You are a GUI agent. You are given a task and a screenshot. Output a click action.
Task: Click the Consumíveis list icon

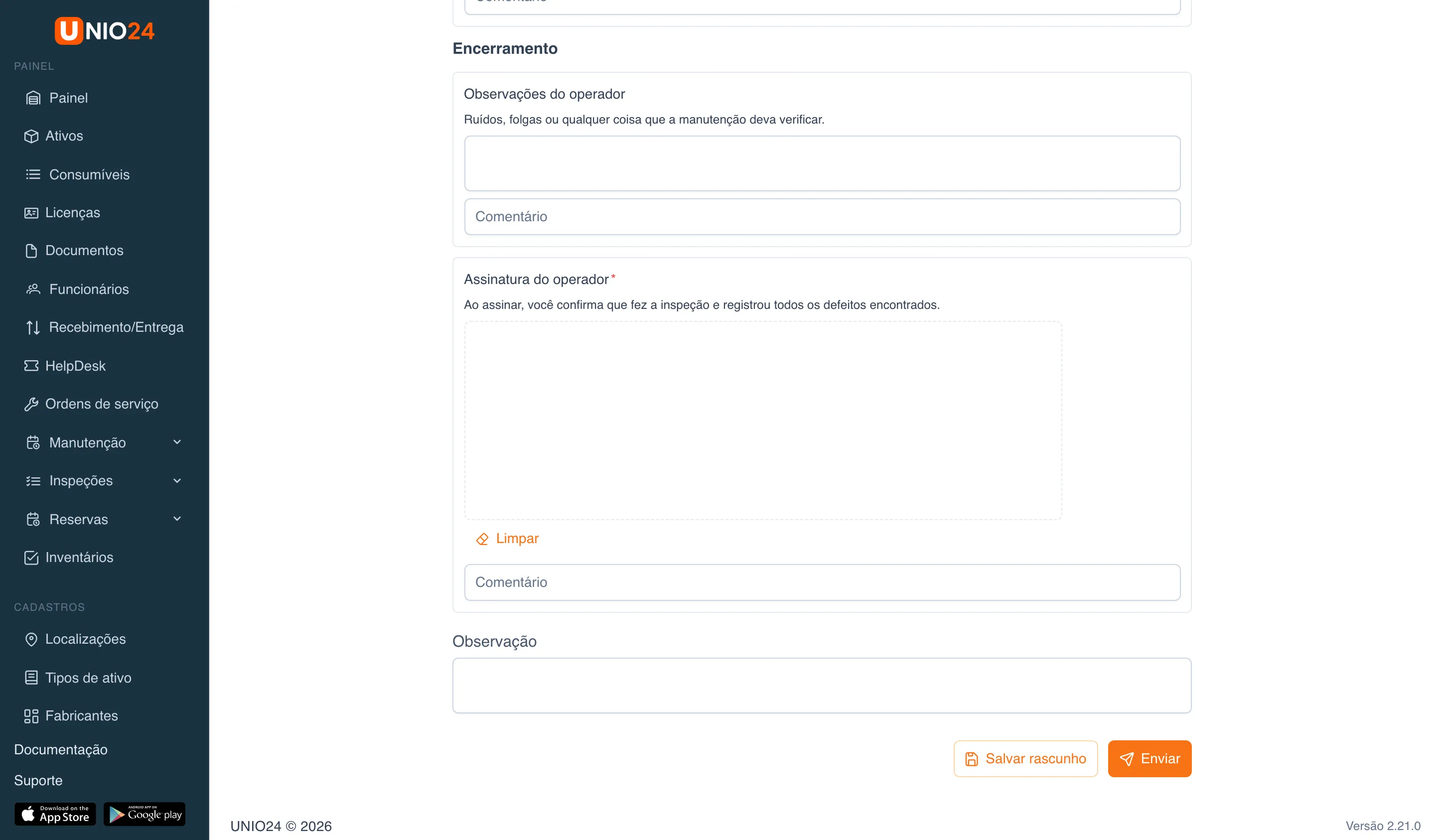[x=33, y=174]
